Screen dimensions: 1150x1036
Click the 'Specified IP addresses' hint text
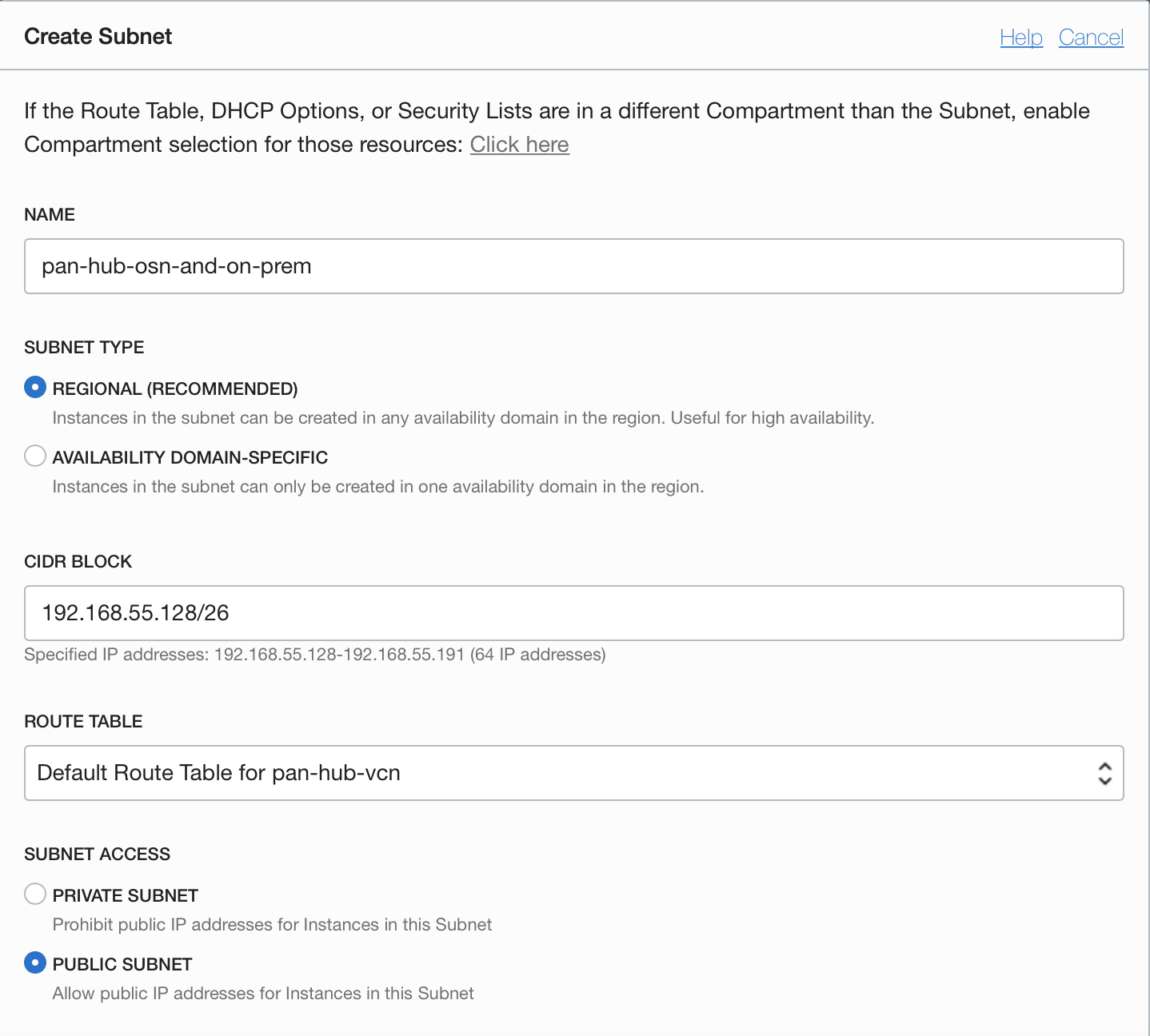coord(314,655)
